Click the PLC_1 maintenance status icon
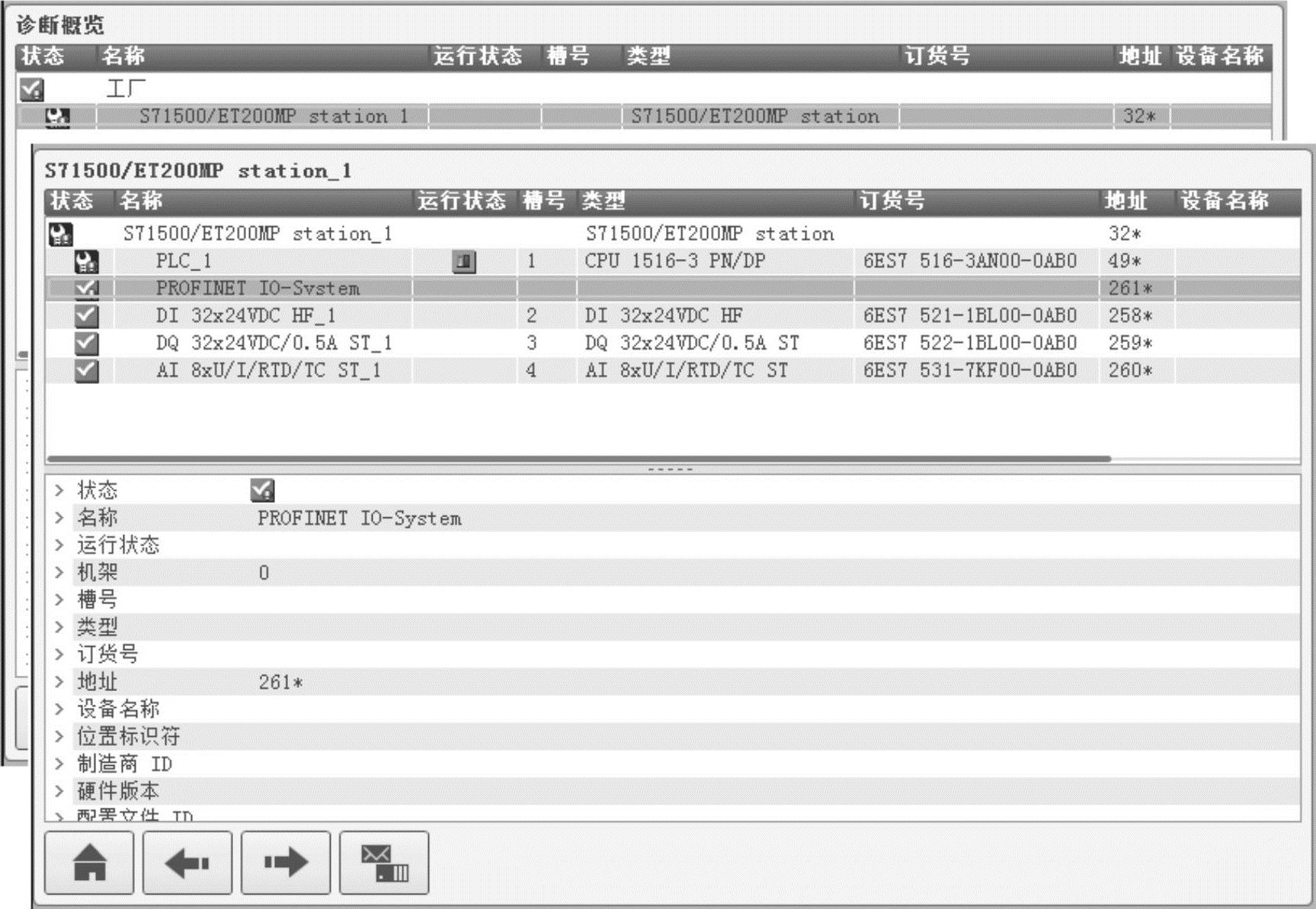 click(x=86, y=261)
